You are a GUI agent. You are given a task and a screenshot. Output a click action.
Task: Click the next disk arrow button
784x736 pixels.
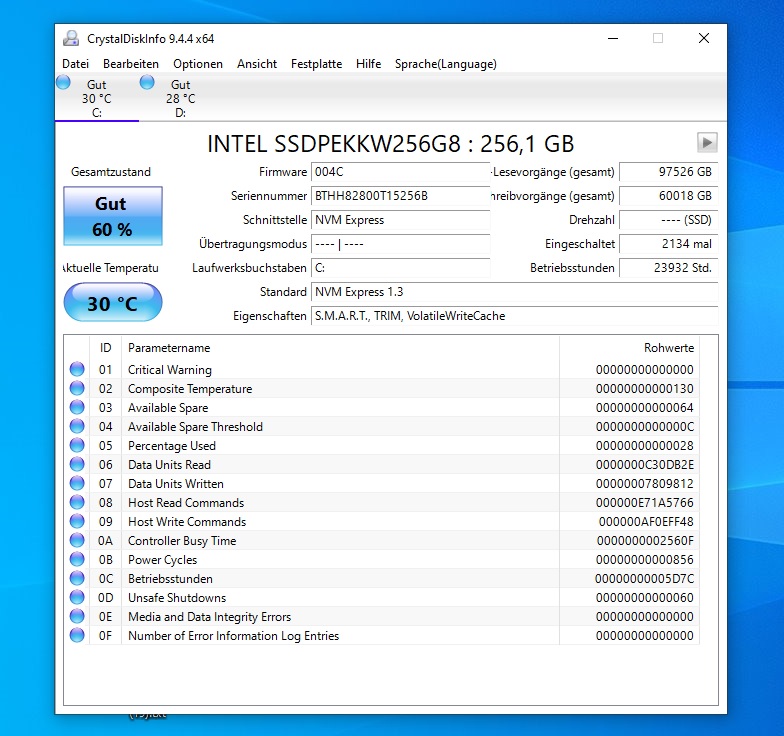[707, 142]
